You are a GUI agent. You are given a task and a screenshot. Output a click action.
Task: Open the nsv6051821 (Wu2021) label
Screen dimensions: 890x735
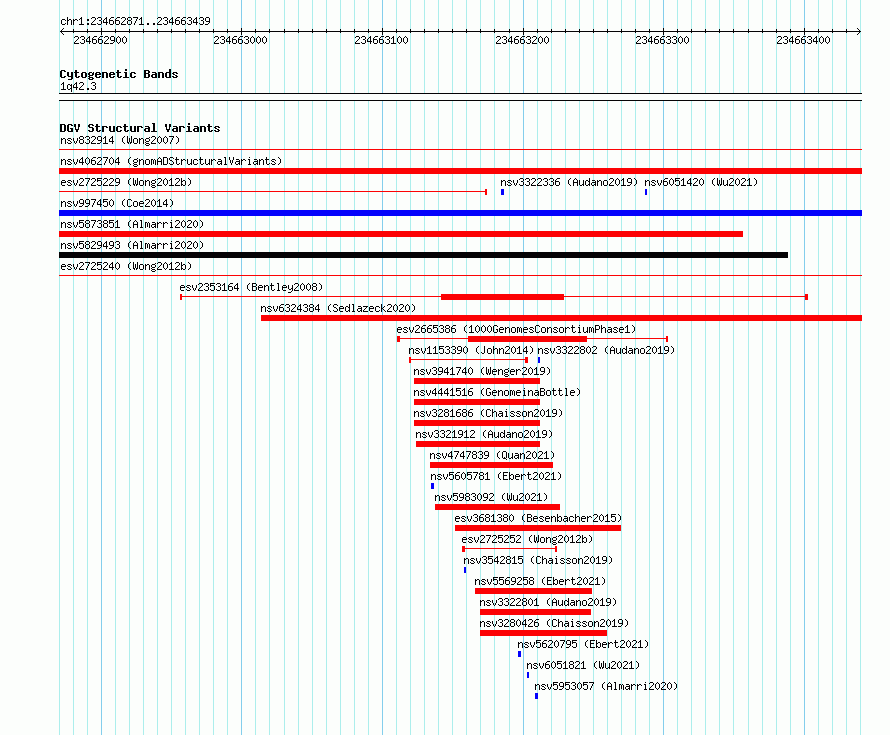click(x=583, y=665)
